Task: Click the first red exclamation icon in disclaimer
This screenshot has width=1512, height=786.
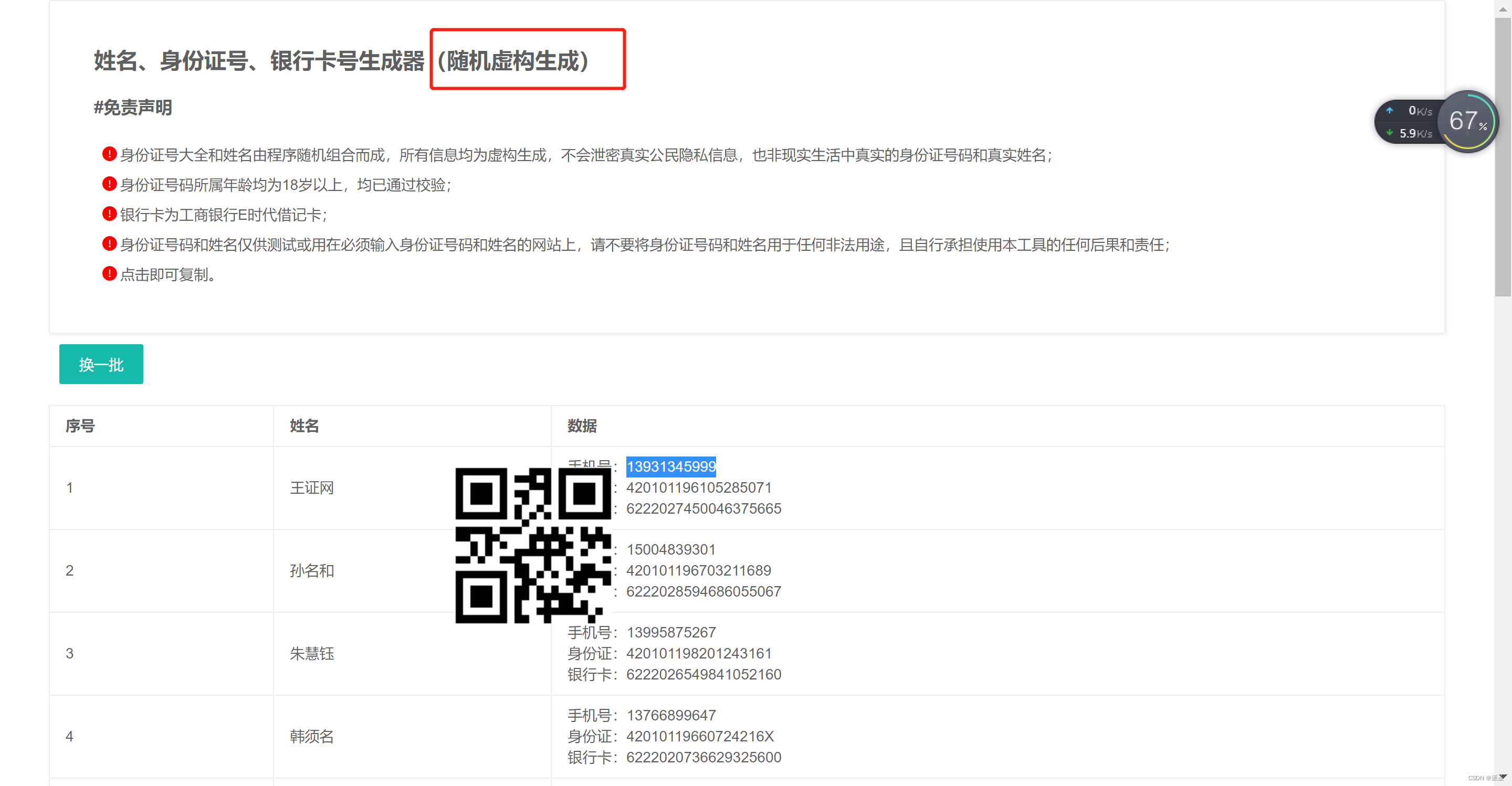Action: [109, 154]
